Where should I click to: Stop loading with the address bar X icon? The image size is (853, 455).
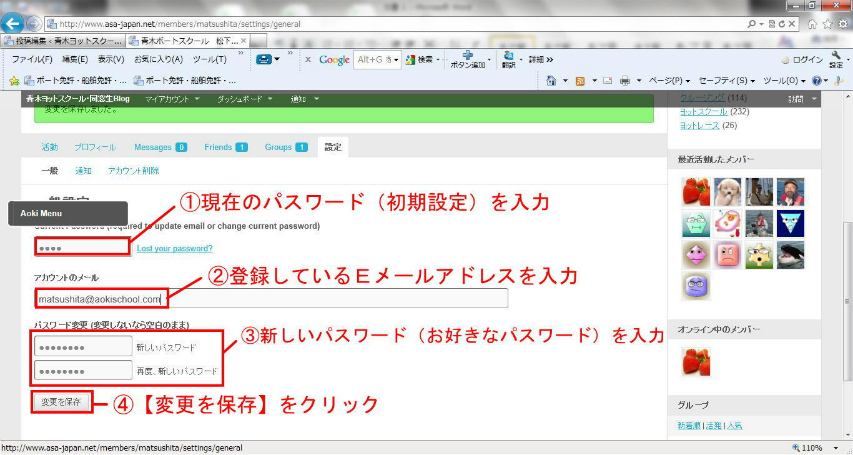pyautogui.click(x=791, y=24)
